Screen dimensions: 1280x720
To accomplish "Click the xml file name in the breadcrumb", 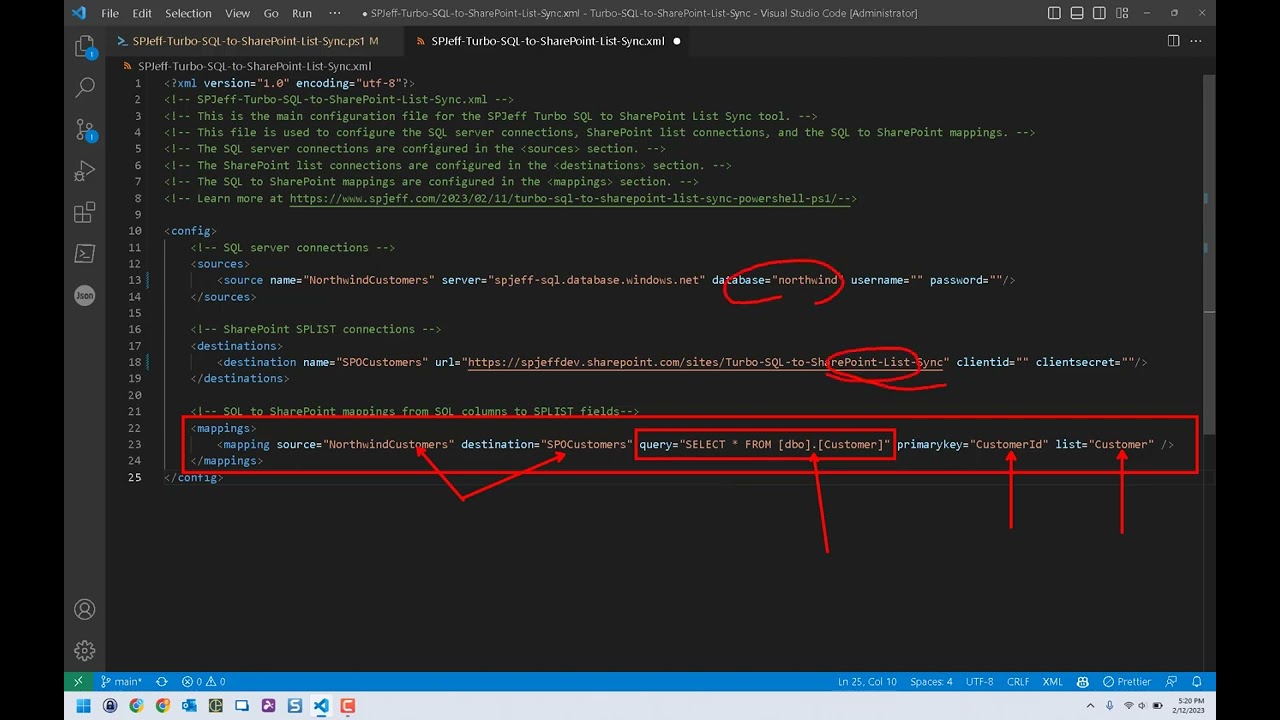I will [254, 66].
